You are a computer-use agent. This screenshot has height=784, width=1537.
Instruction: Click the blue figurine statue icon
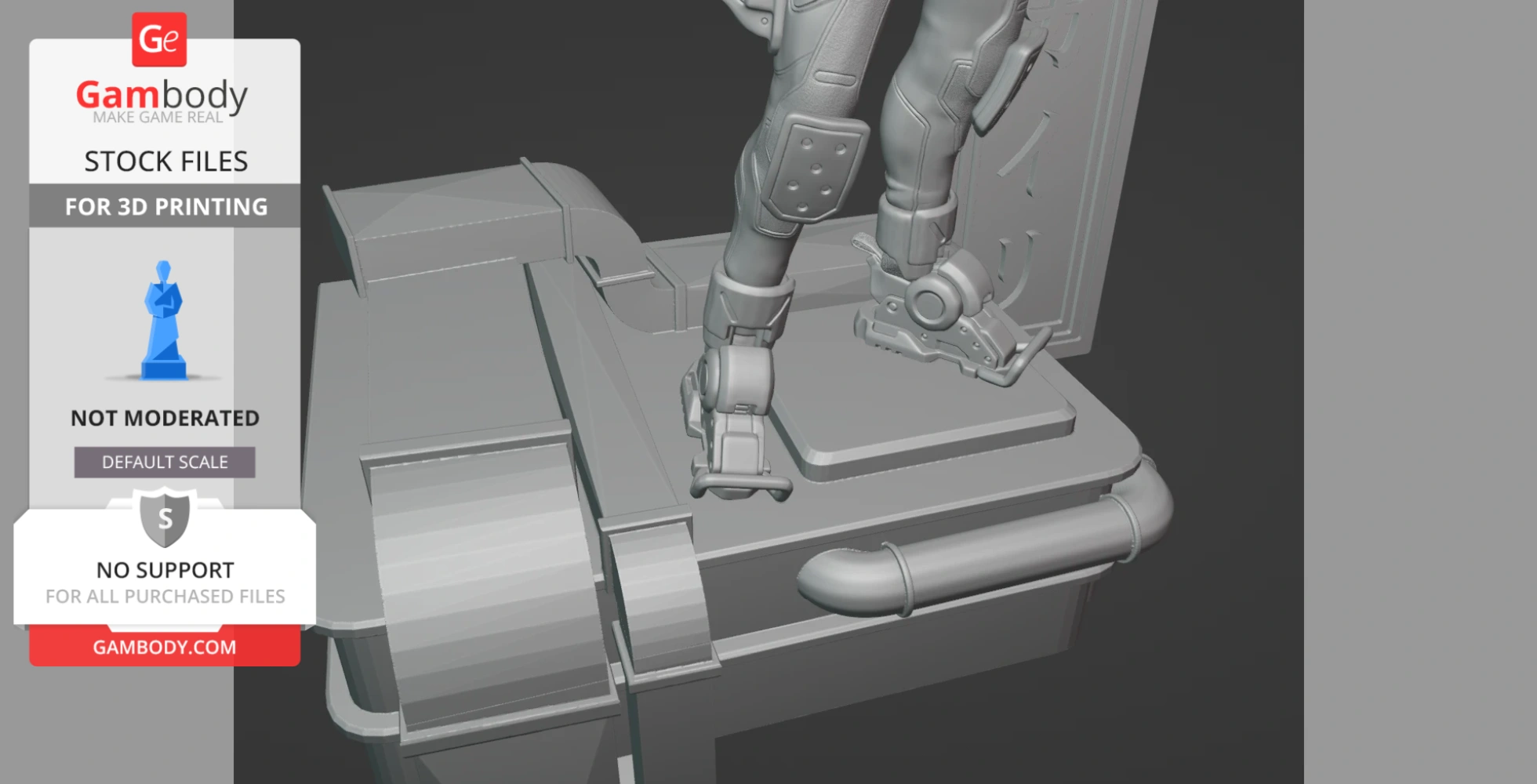(x=163, y=321)
